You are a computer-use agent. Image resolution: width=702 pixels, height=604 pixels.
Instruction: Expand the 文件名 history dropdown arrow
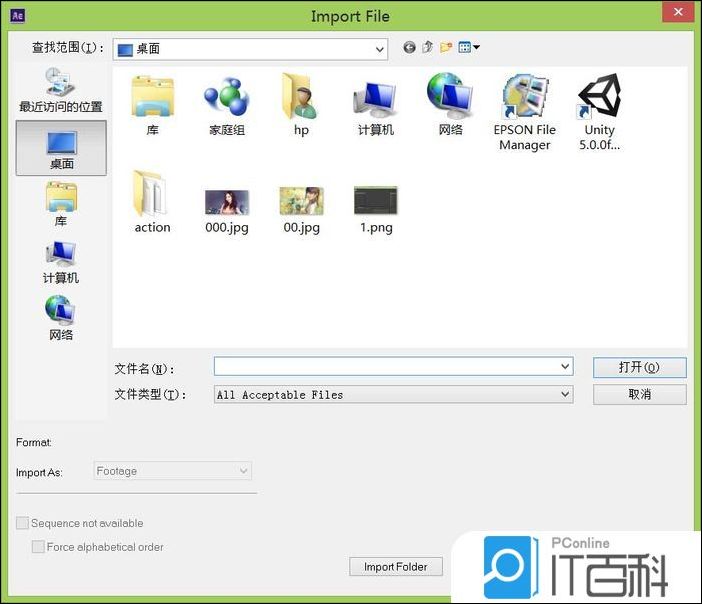[565, 367]
